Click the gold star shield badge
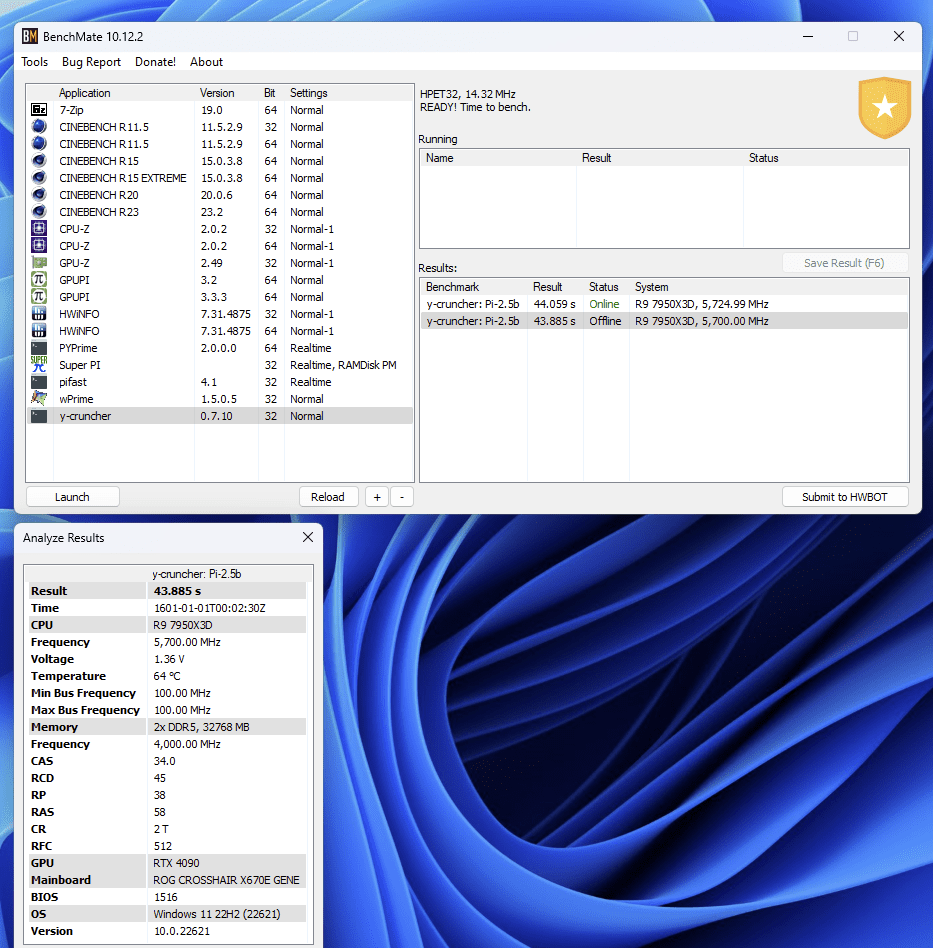The width and height of the screenshot is (933, 948). pyautogui.click(x=885, y=108)
